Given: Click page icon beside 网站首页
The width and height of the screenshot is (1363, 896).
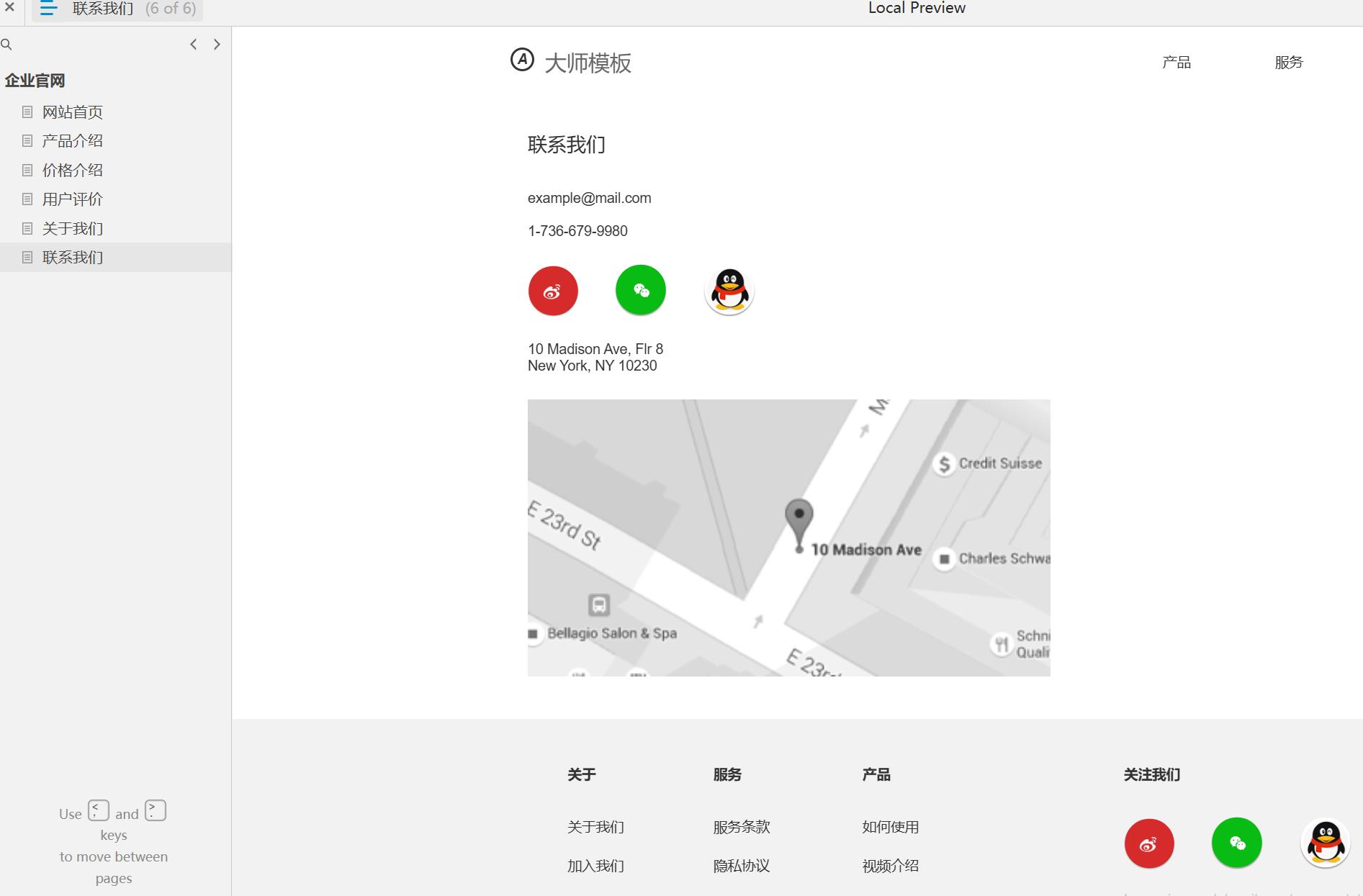Looking at the screenshot, I should click(x=27, y=112).
